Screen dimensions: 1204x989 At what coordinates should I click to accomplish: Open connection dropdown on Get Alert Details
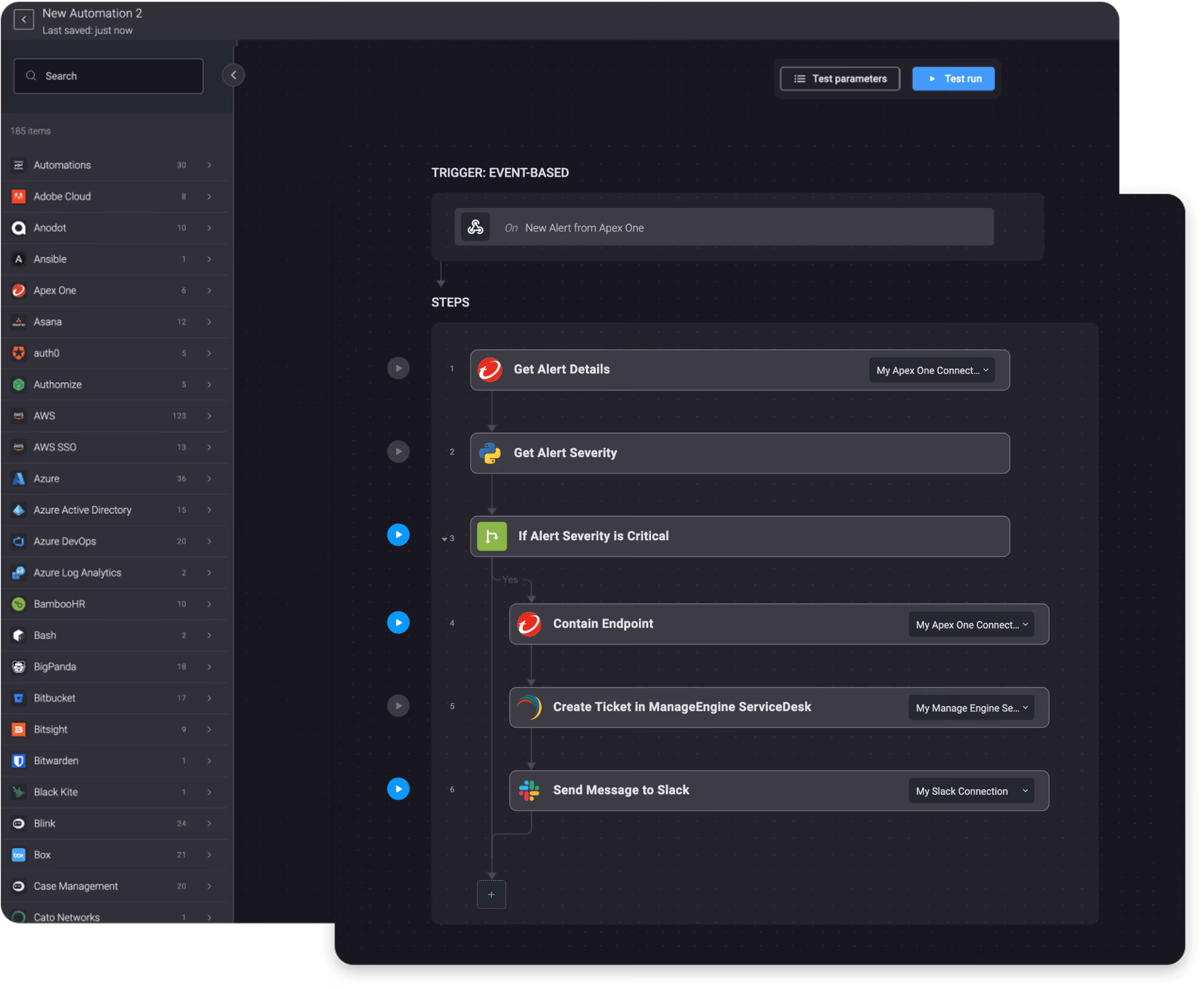click(x=932, y=370)
